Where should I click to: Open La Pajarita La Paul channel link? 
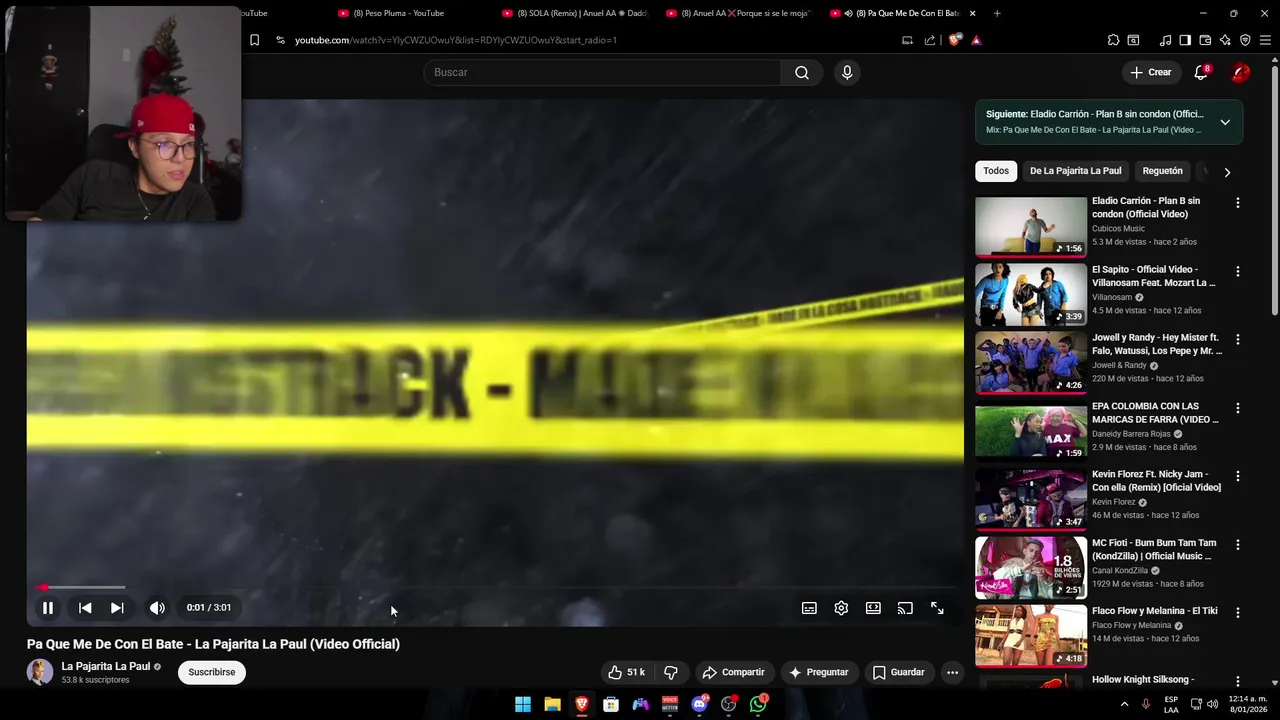[106, 666]
